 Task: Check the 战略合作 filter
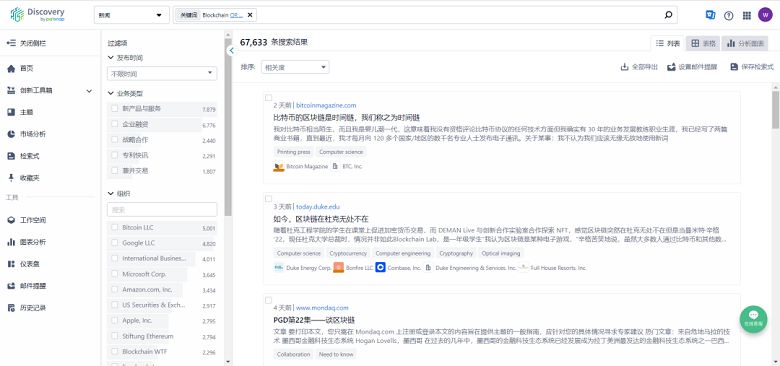(115, 140)
